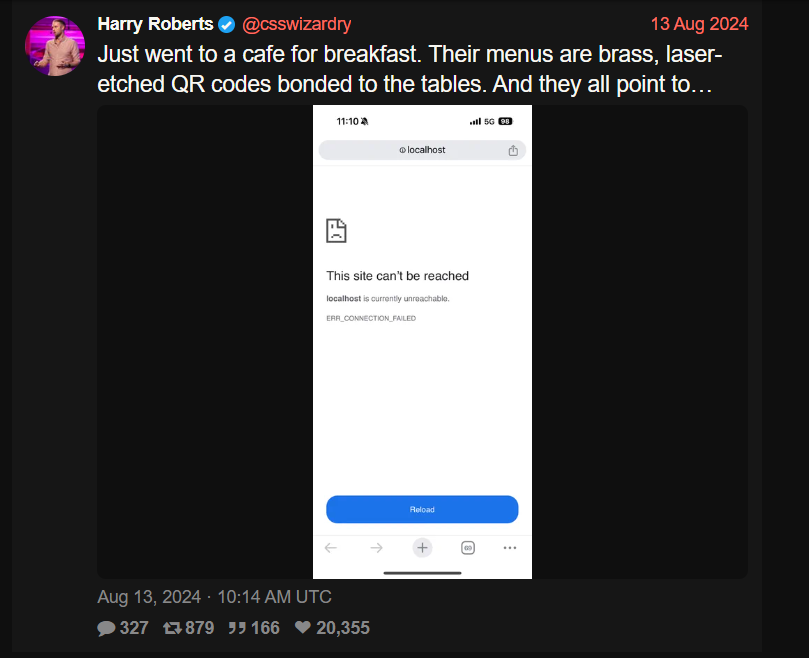Open Harry Roberts' profile avatar

pyautogui.click(x=55, y=46)
